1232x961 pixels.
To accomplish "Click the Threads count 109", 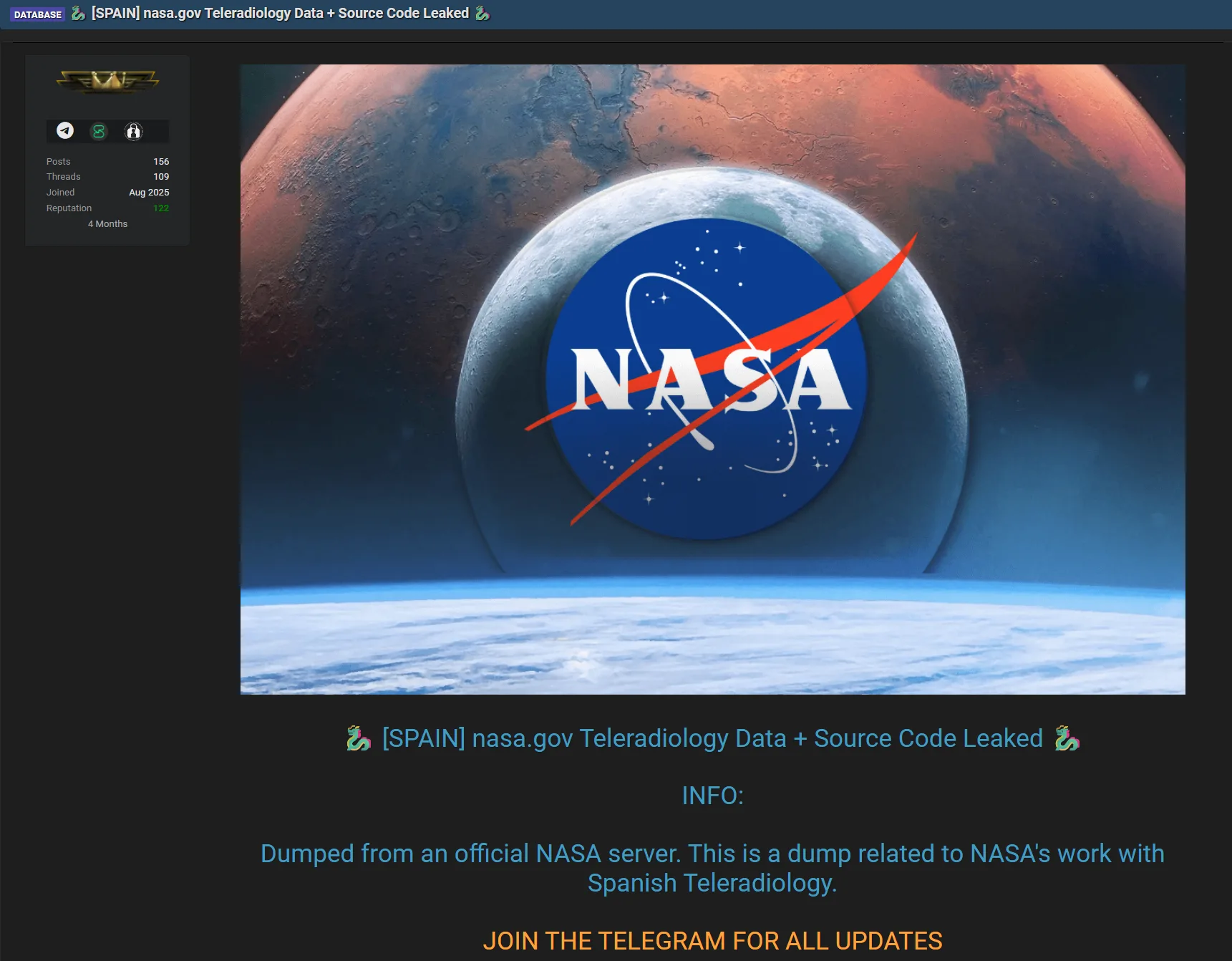I will (161, 176).
